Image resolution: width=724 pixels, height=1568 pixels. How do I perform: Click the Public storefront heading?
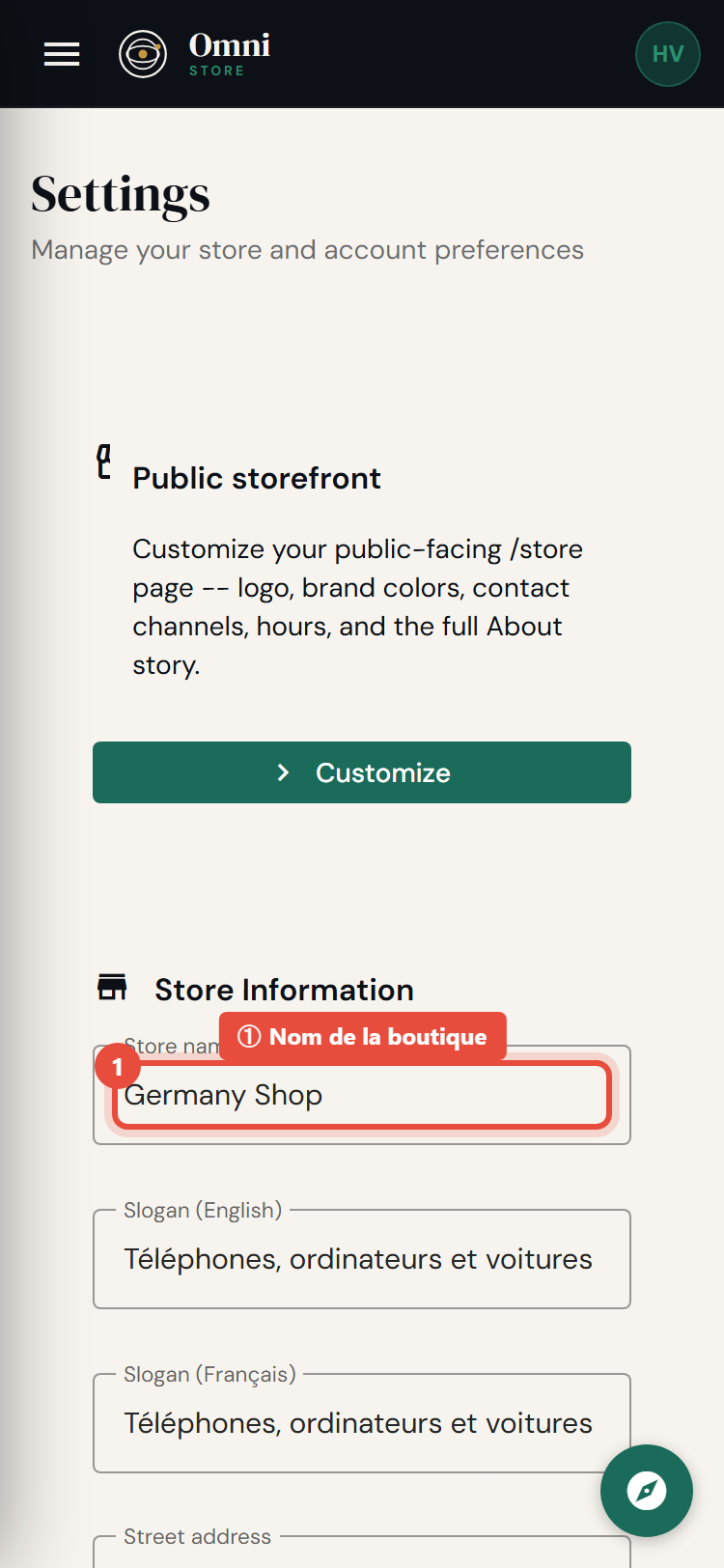click(x=257, y=478)
